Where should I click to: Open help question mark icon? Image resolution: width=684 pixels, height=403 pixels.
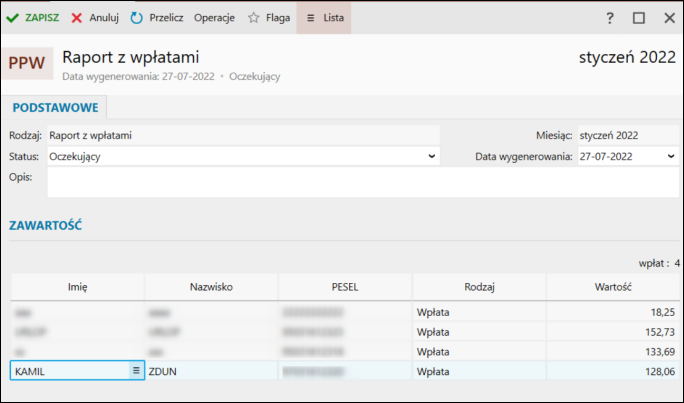pyautogui.click(x=610, y=18)
